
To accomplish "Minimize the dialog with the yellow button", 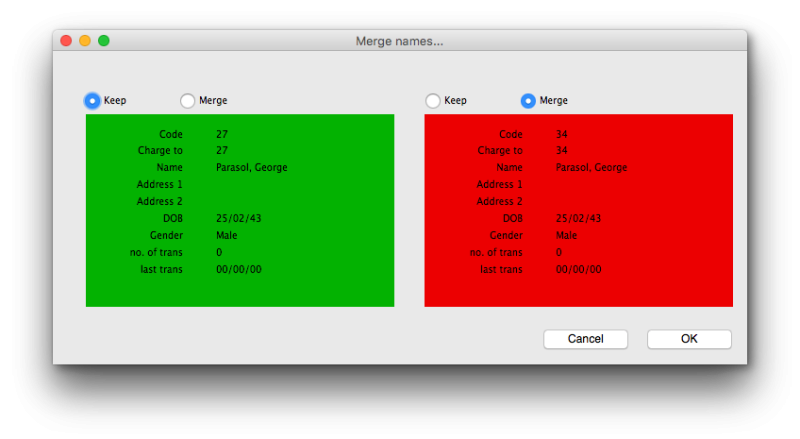I will click(85, 41).
